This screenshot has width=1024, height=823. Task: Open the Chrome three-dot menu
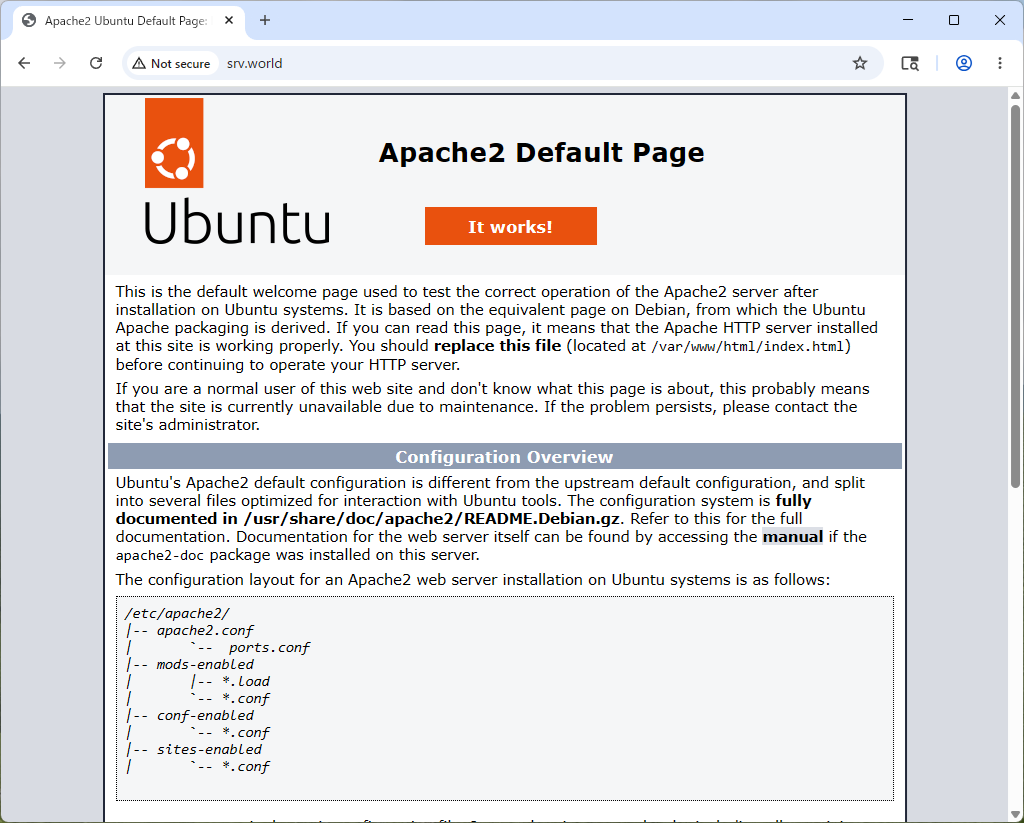(1000, 63)
